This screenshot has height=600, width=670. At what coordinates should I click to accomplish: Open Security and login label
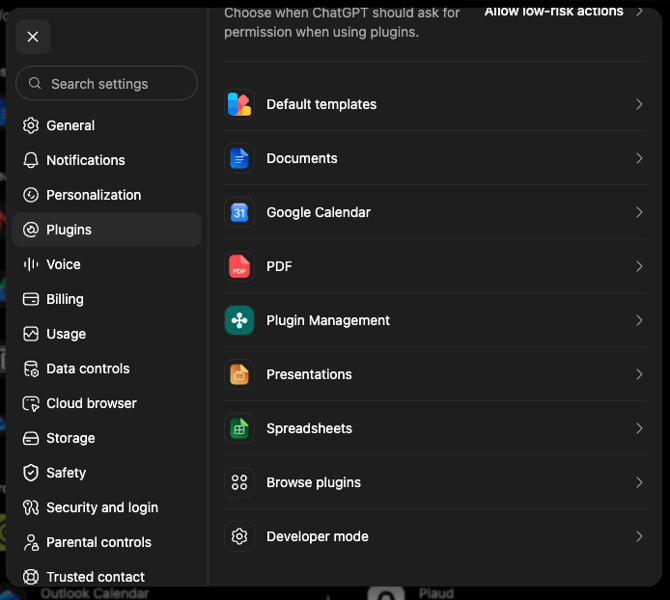point(102,508)
